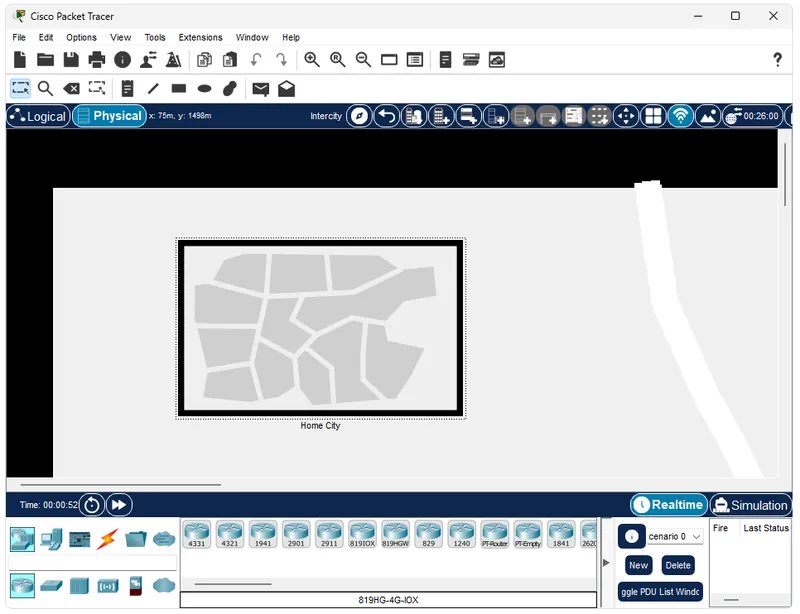The width and height of the screenshot is (800, 614).
Task: Open the File menu
Action: pos(19,37)
